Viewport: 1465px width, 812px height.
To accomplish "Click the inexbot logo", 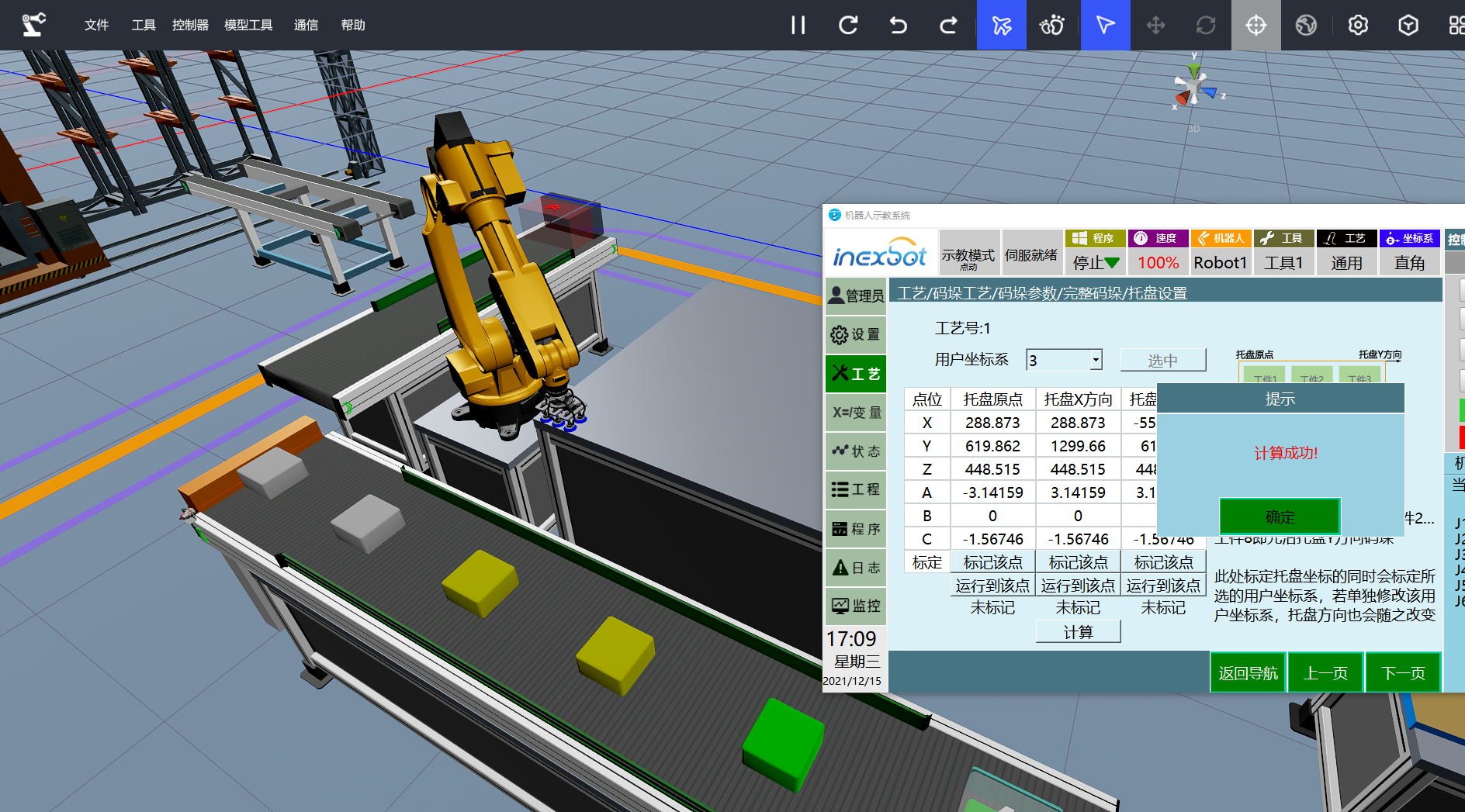I will pyautogui.click(x=880, y=253).
